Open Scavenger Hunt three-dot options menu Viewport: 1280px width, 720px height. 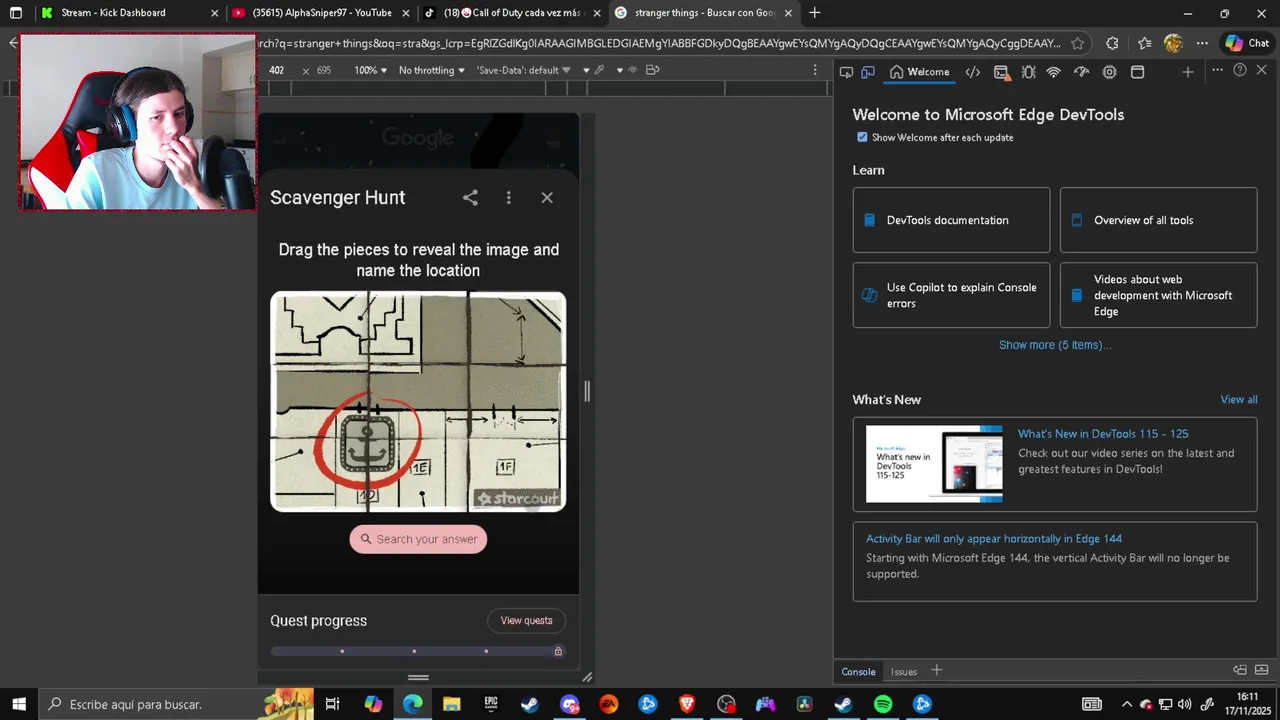coord(508,198)
